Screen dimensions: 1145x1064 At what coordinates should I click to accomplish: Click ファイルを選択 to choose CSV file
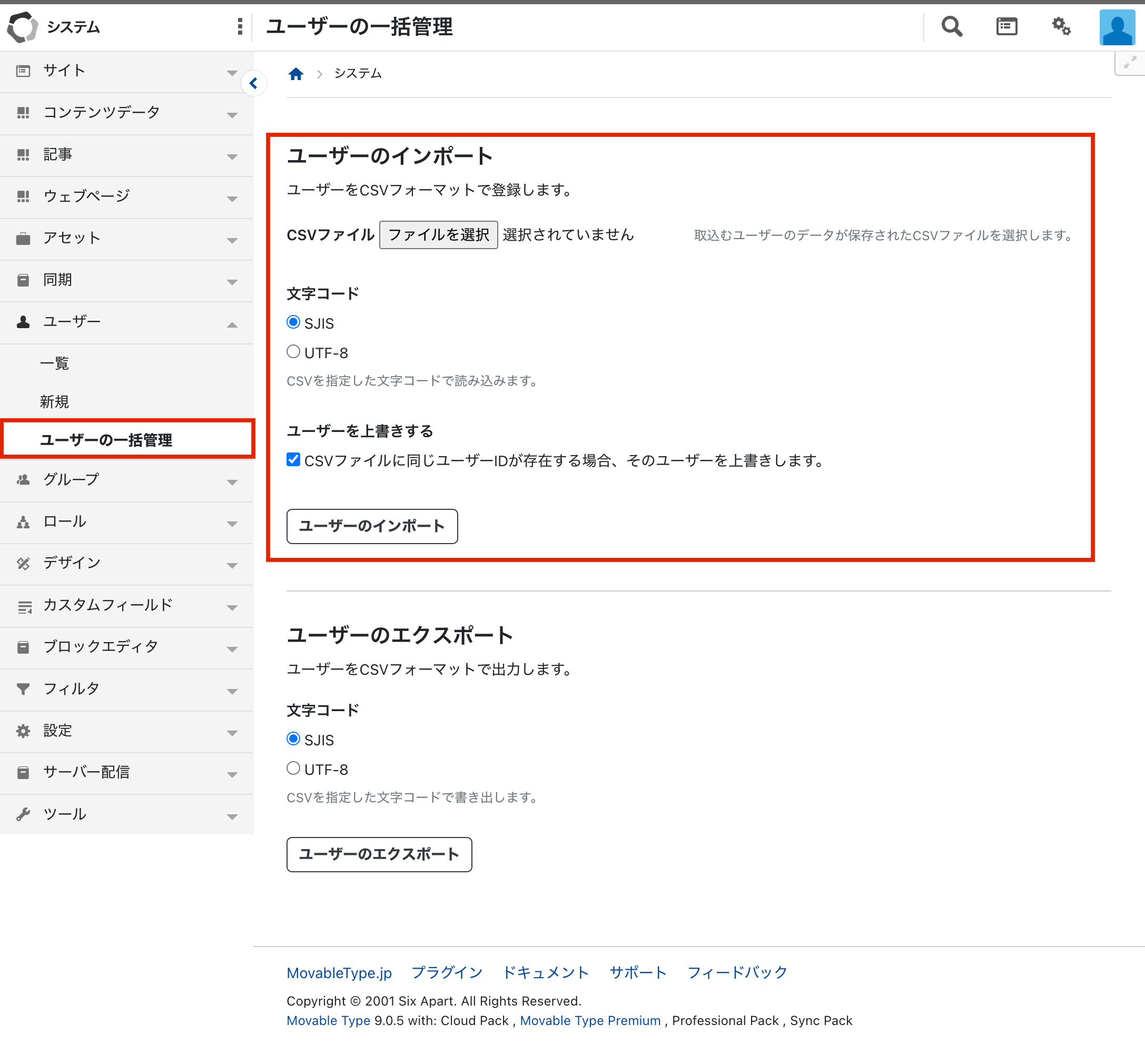(438, 235)
